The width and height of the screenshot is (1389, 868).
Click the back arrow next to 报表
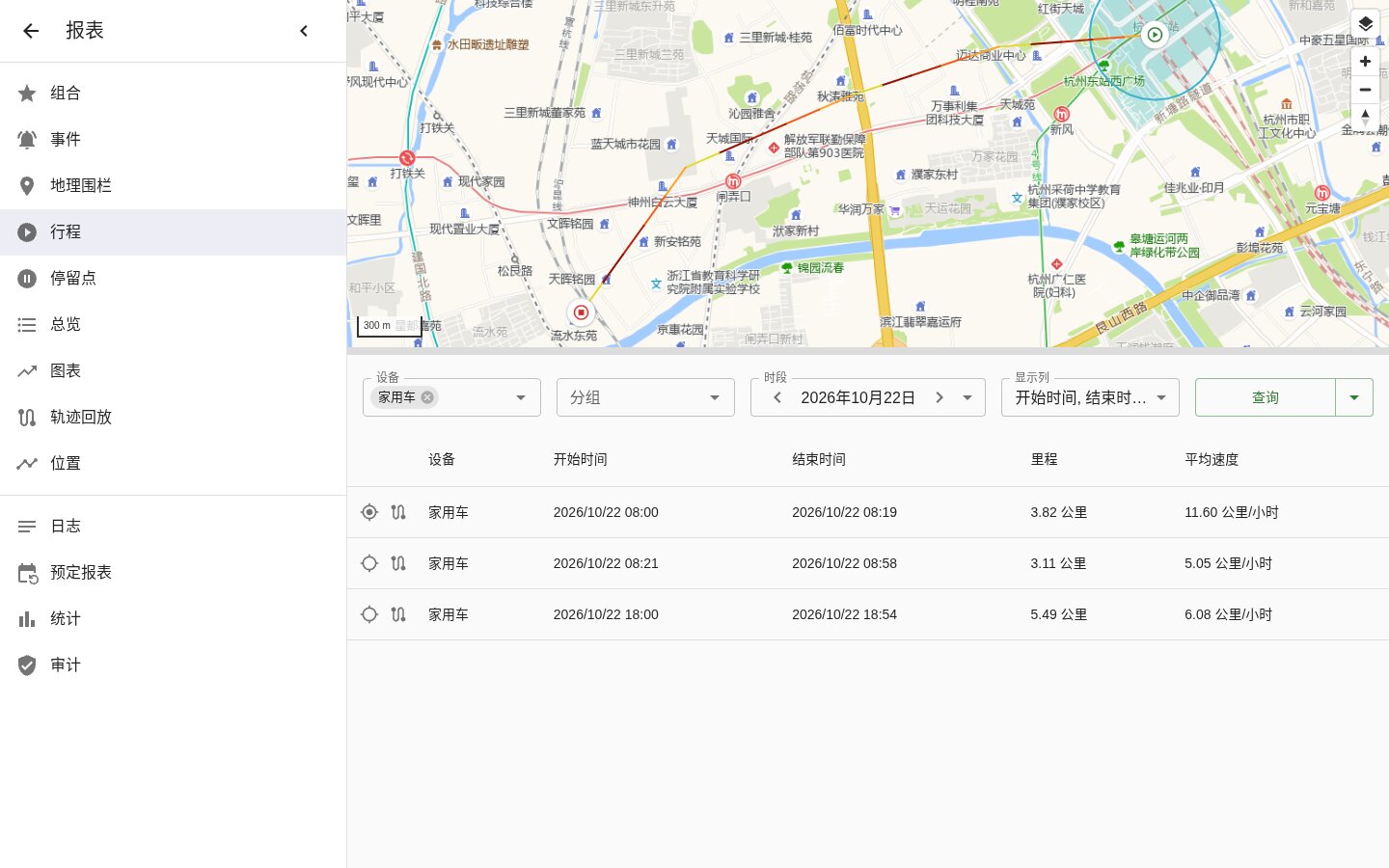tap(31, 31)
